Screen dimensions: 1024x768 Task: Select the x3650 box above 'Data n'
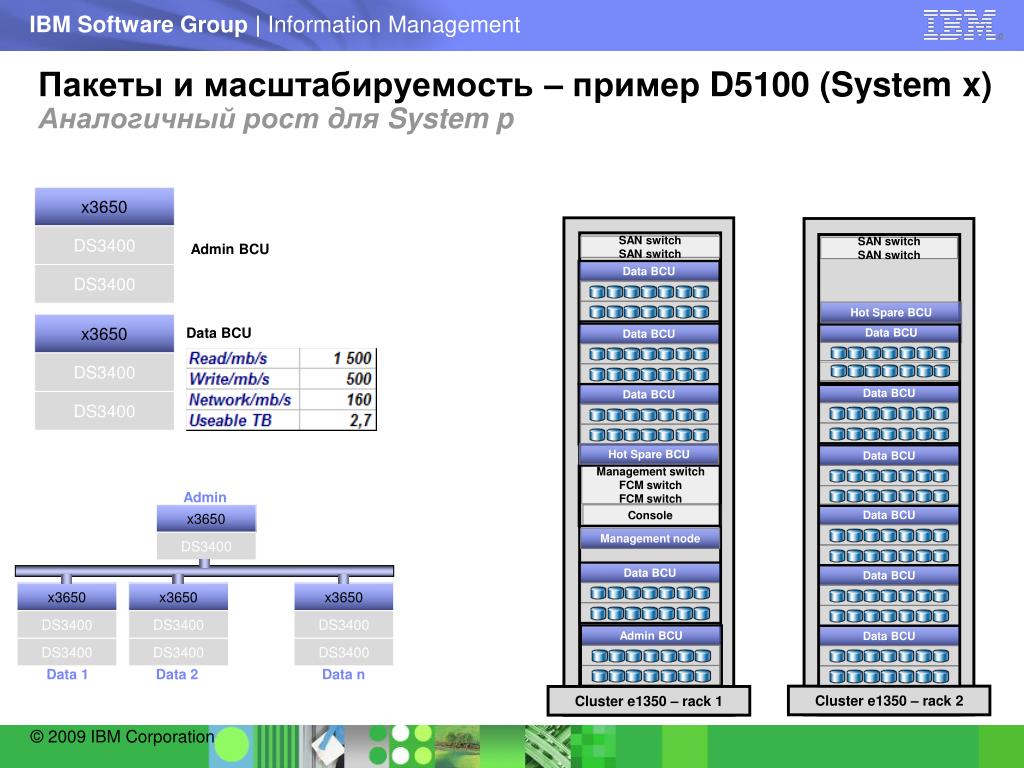point(344,597)
